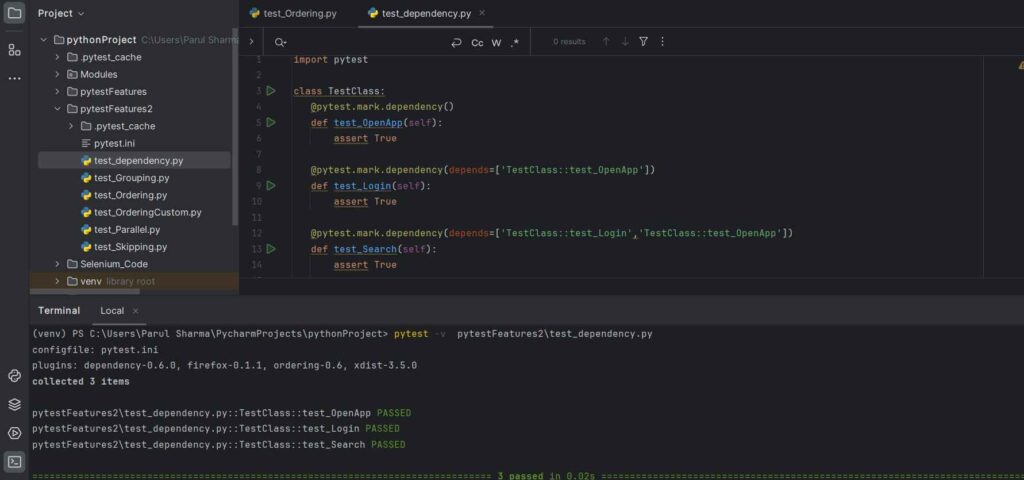1024x480 pixels.
Task: Switch to the test_Ordering.py editor tab
Action: [293, 13]
